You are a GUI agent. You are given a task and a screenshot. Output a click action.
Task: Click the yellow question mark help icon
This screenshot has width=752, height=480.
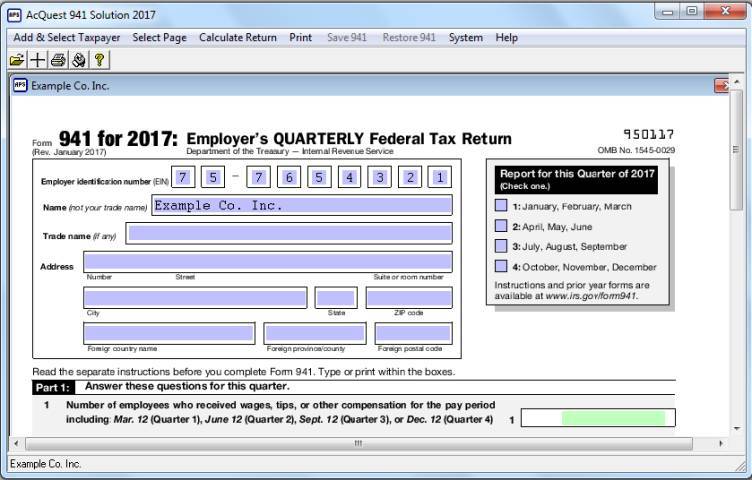click(x=99, y=60)
